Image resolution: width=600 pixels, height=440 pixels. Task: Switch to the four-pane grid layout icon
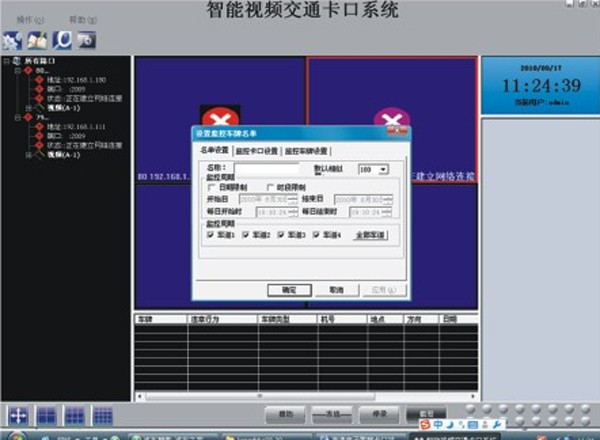47,414
